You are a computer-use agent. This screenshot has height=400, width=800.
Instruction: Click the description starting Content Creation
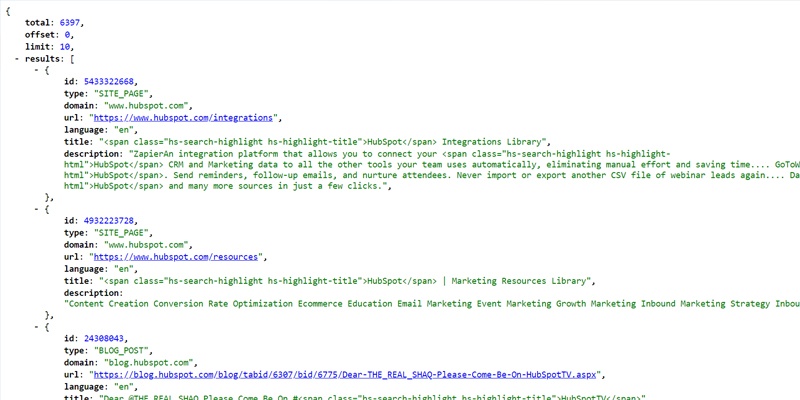432,304
